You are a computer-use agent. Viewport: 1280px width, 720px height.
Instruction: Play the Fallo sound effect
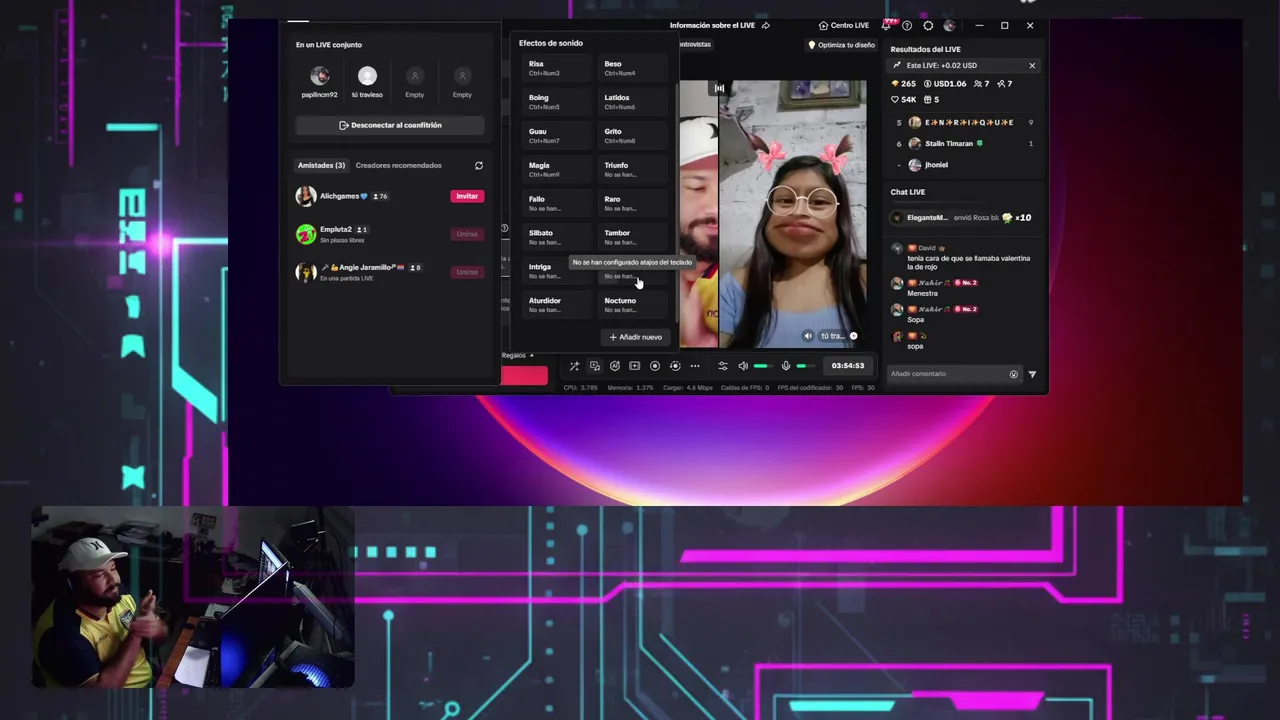click(557, 204)
